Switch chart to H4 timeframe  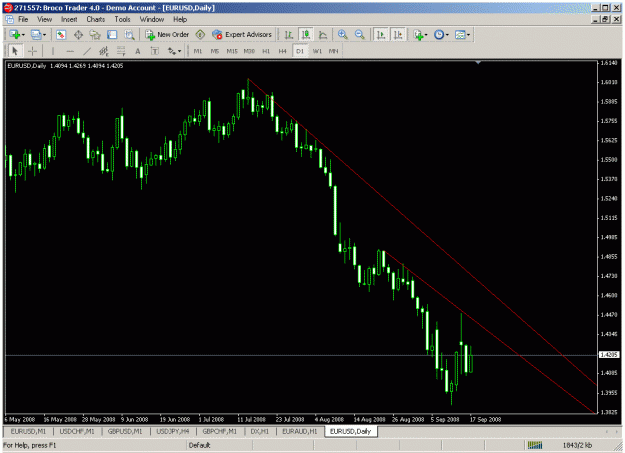[283, 51]
